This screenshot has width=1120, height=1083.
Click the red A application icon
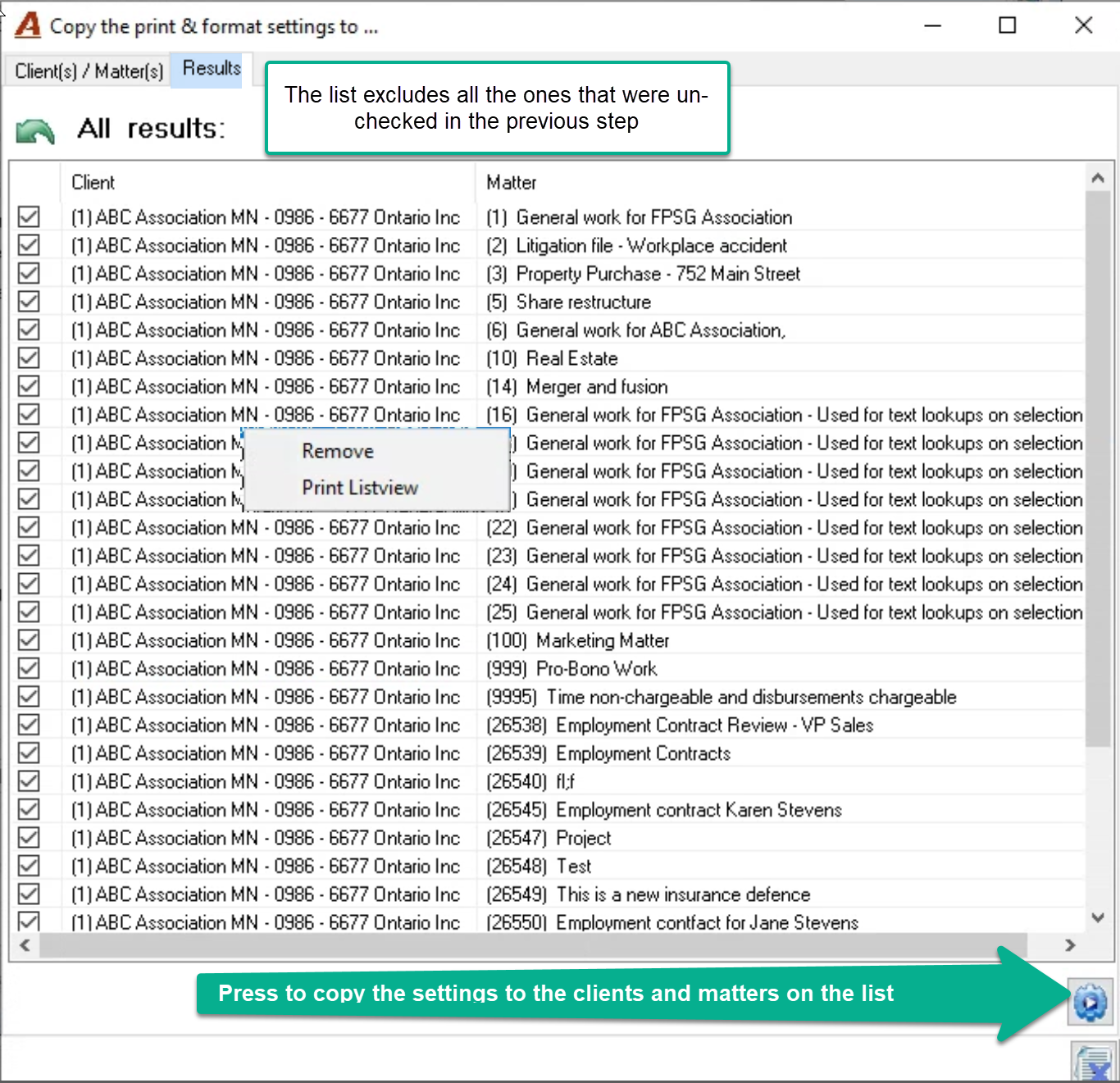pos(28,25)
